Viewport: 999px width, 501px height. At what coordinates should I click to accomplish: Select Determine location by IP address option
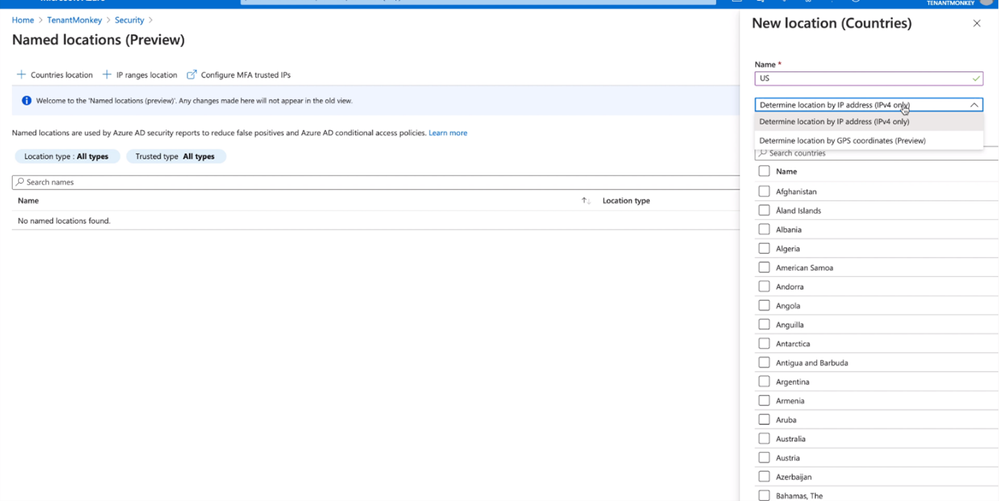click(869, 122)
